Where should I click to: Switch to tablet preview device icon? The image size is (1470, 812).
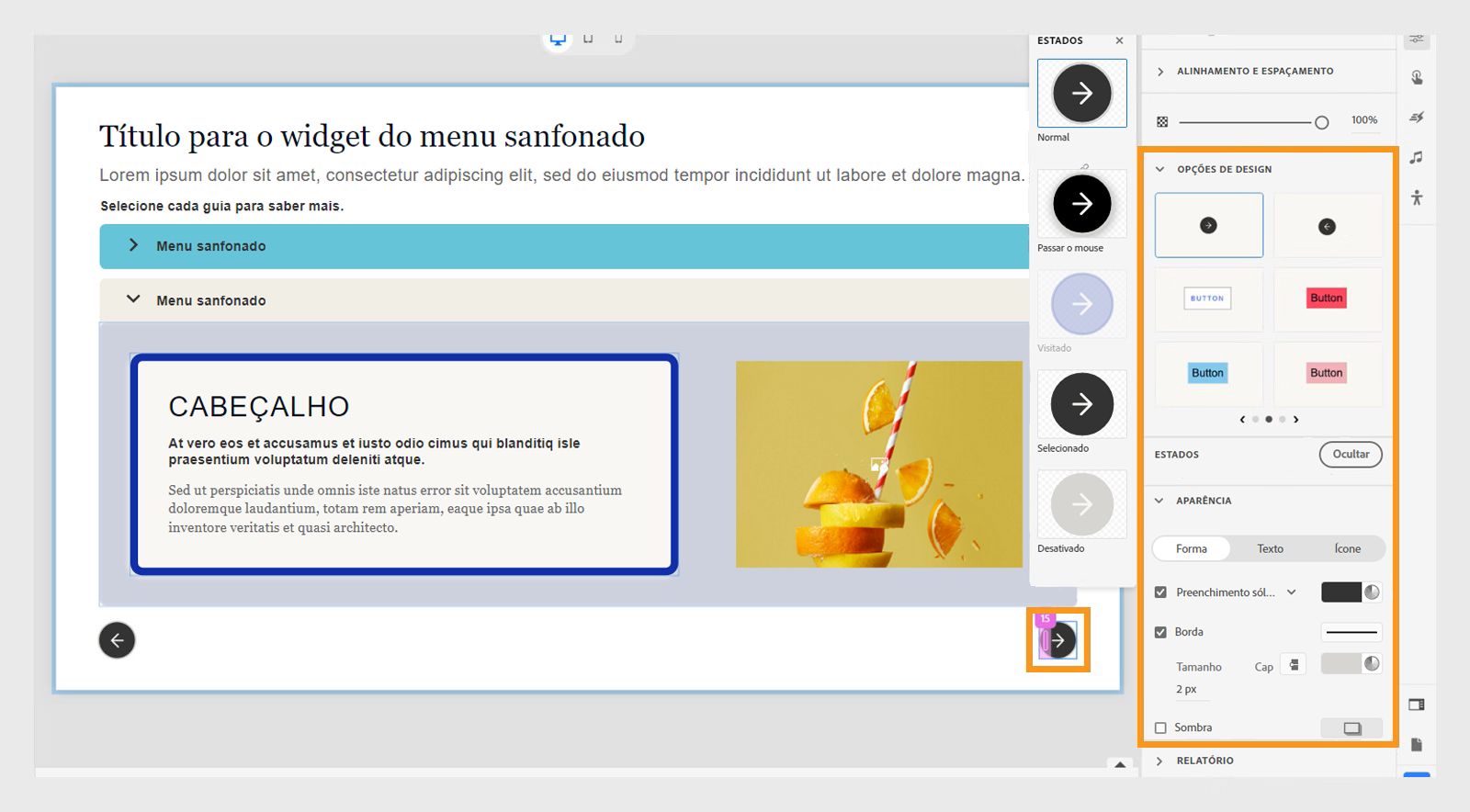click(x=588, y=39)
